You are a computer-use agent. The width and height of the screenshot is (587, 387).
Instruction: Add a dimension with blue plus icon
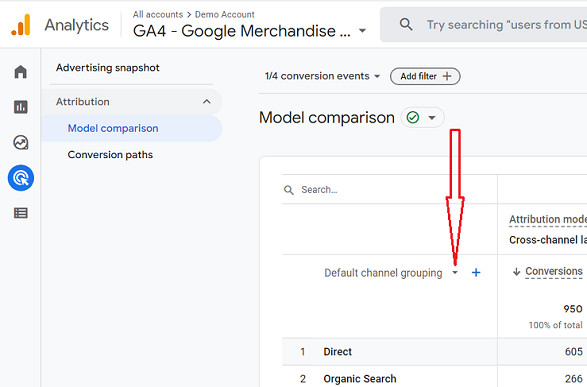point(476,272)
